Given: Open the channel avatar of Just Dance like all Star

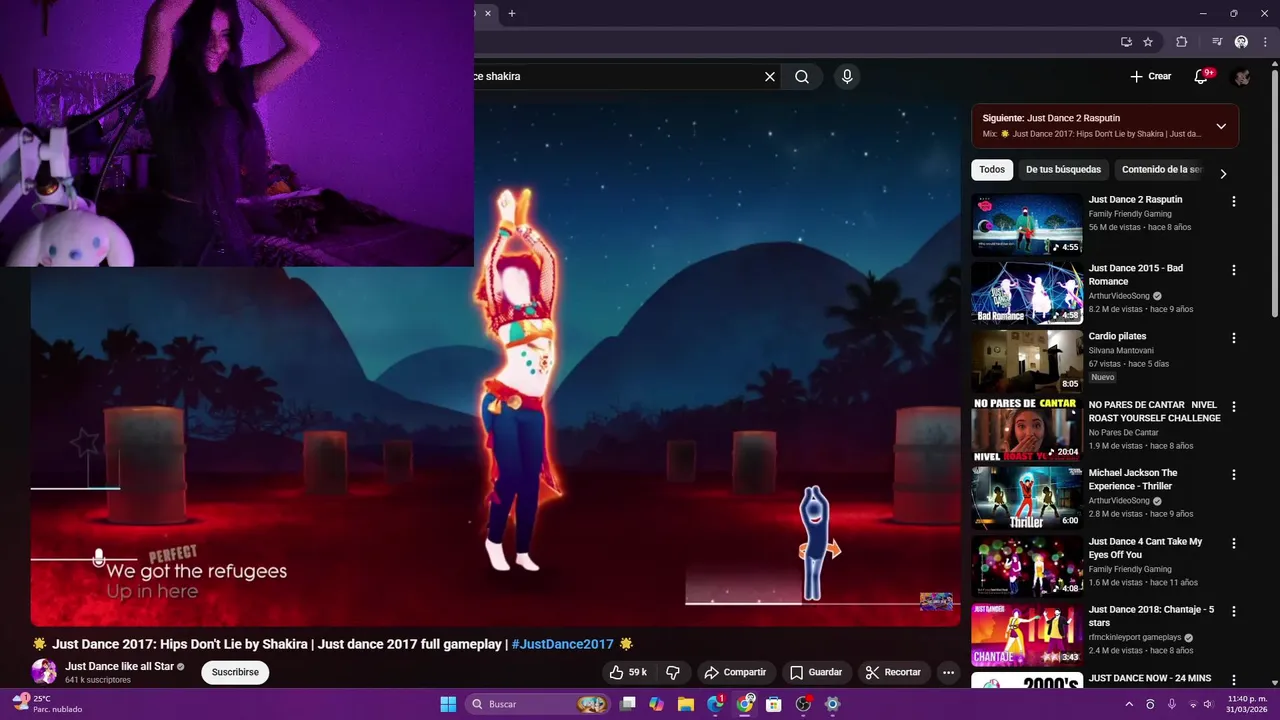Looking at the screenshot, I should coord(44,672).
